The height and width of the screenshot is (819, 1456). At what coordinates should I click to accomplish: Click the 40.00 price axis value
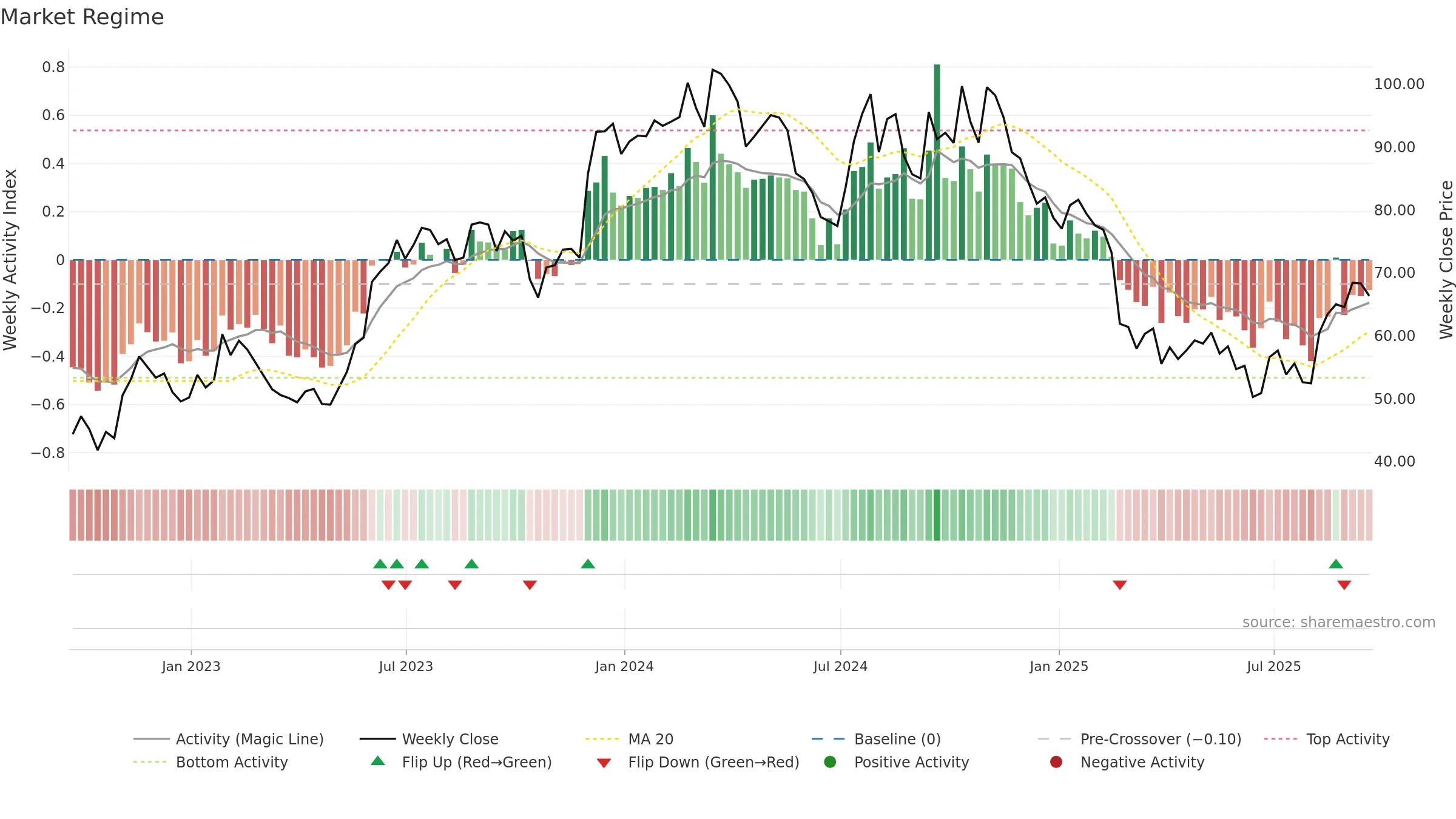point(1394,462)
